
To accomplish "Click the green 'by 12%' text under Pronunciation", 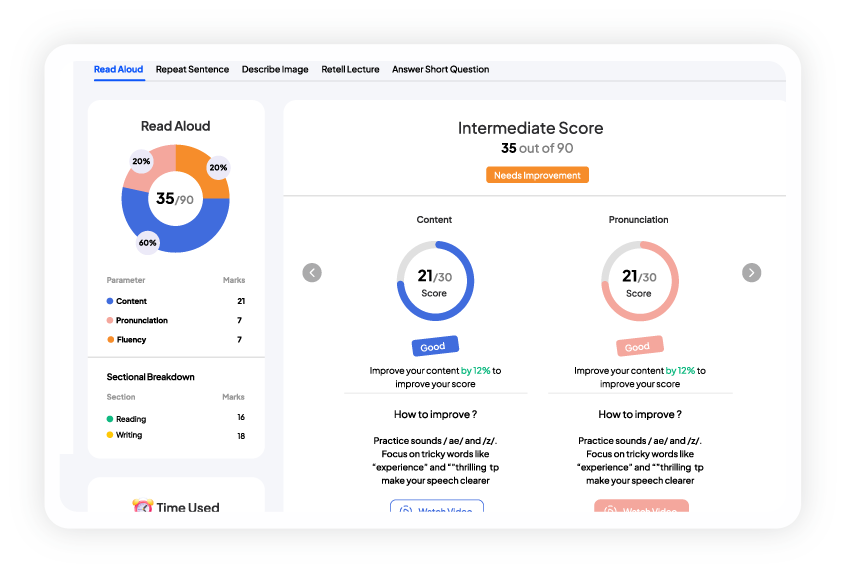I will [x=680, y=371].
